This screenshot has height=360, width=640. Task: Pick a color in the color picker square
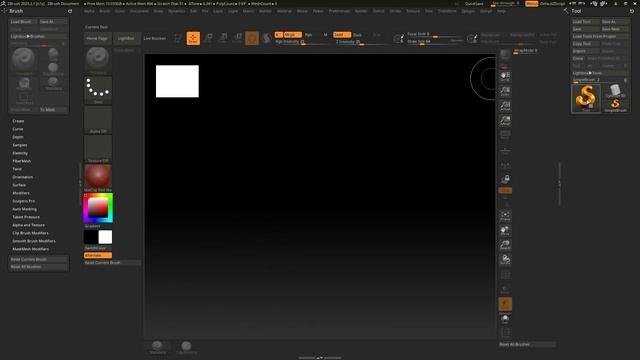coord(98,208)
